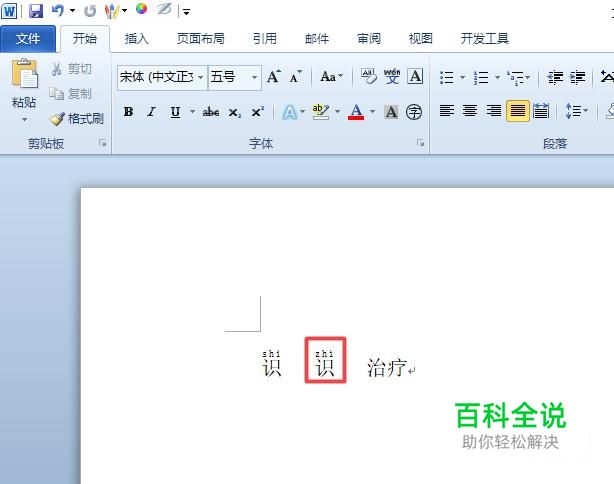Image resolution: width=614 pixels, height=484 pixels.
Task: Expand the 粘贴 options arrow
Action: (24, 119)
